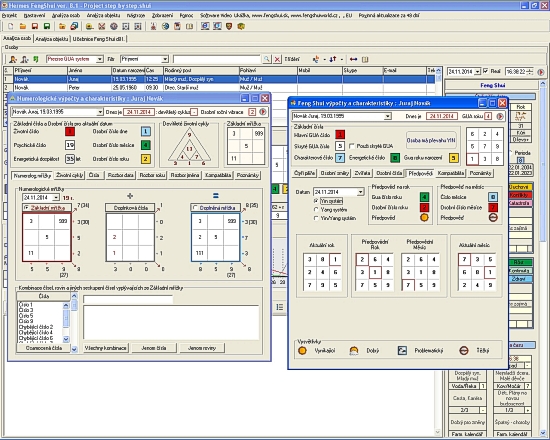Open dropdown arrow next to sort arrows icon

click(x=342, y=59)
